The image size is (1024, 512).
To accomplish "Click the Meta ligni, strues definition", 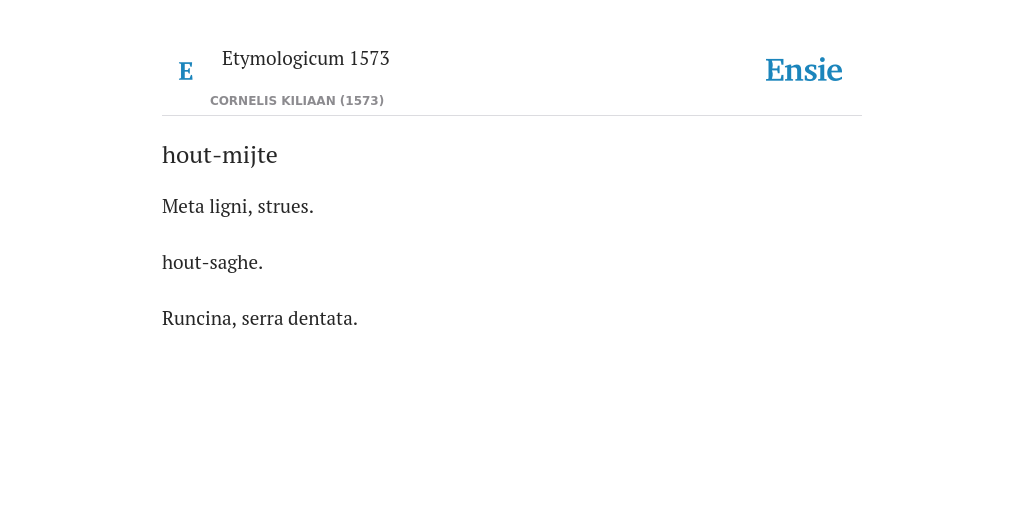I will click(x=238, y=206).
